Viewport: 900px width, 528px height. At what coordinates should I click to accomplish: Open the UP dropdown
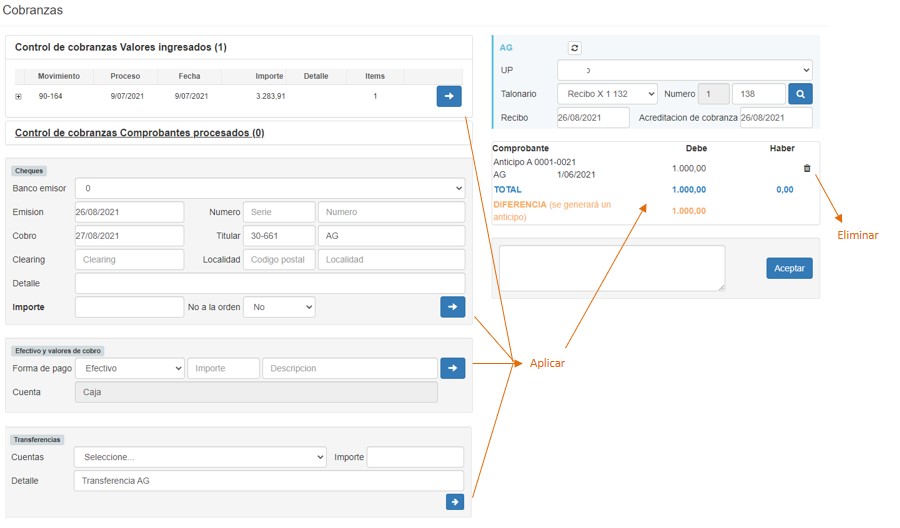(684, 71)
